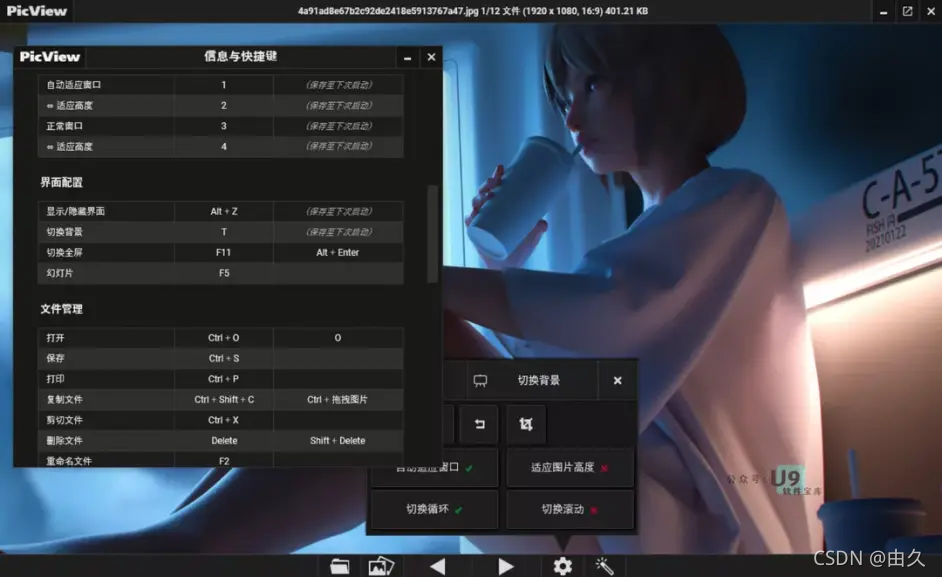Click the easel icon beside 切换背景

pyautogui.click(x=480, y=380)
